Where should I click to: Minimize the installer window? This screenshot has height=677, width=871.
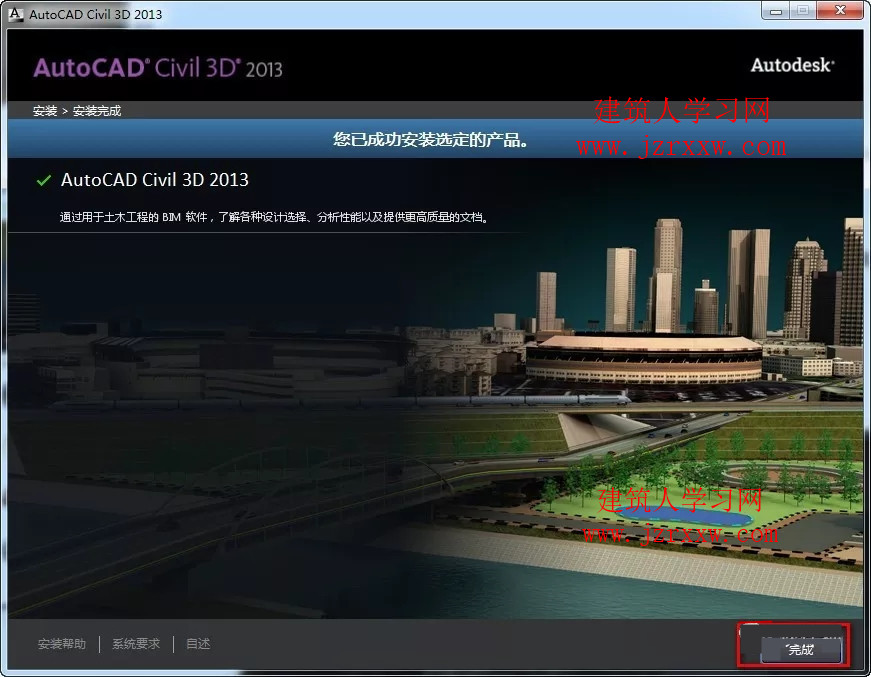pos(776,11)
